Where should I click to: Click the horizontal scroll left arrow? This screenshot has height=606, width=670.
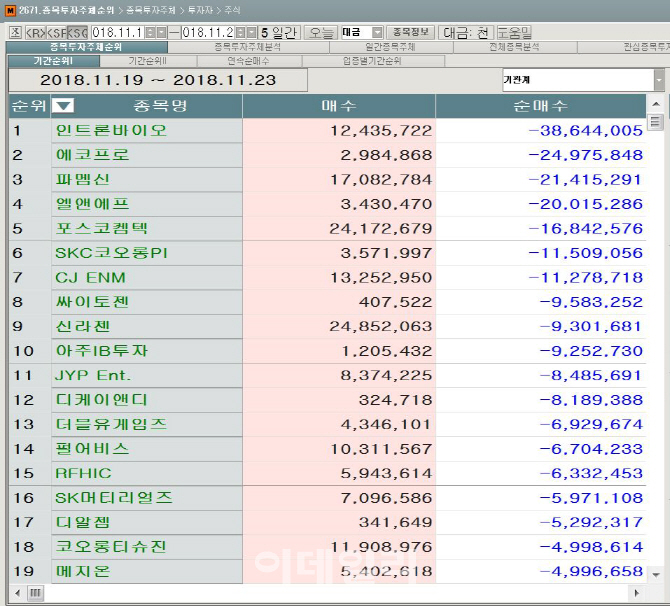pos(9,593)
